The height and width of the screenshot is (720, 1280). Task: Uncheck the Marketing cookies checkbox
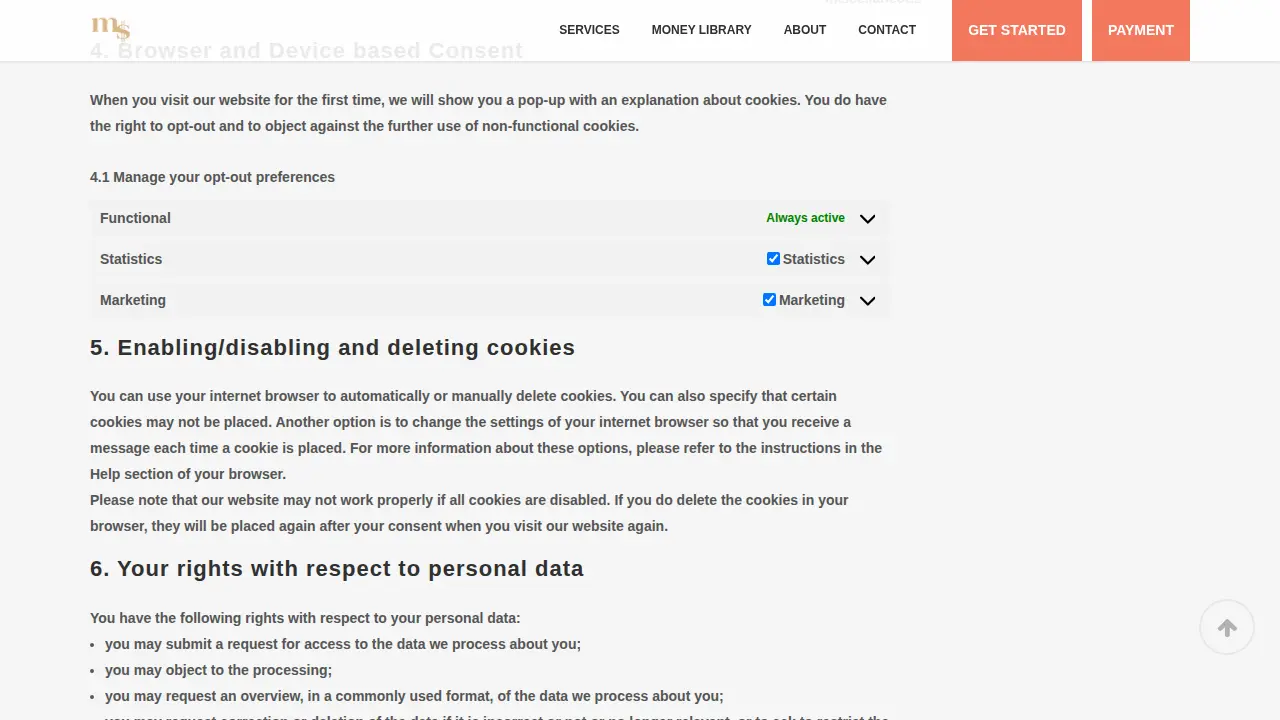(769, 300)
